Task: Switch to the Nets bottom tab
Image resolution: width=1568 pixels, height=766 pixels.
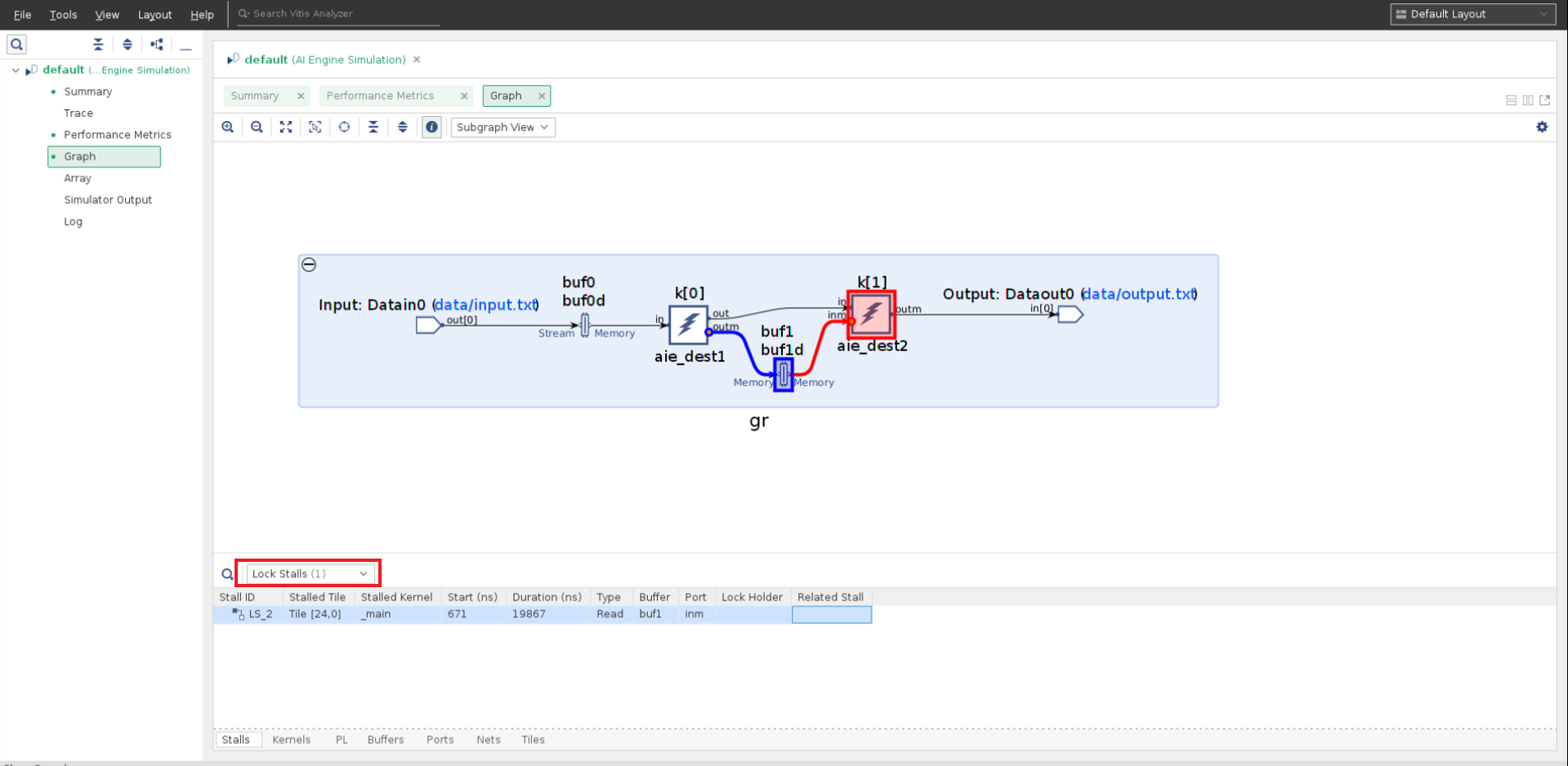Action: [x=488, y=740]
